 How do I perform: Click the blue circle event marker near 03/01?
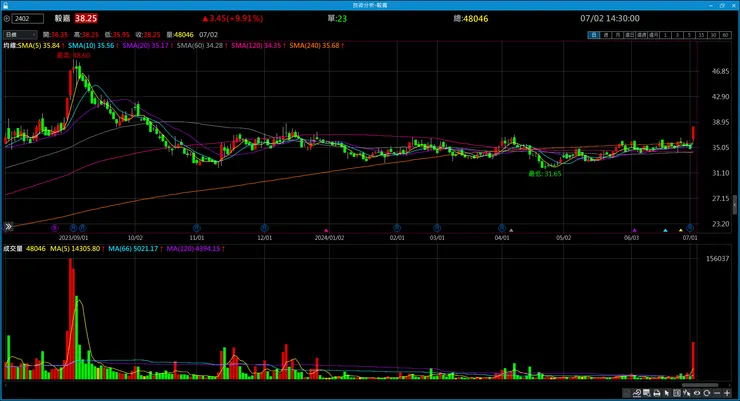pyautogui.click(x=437, y=228)
